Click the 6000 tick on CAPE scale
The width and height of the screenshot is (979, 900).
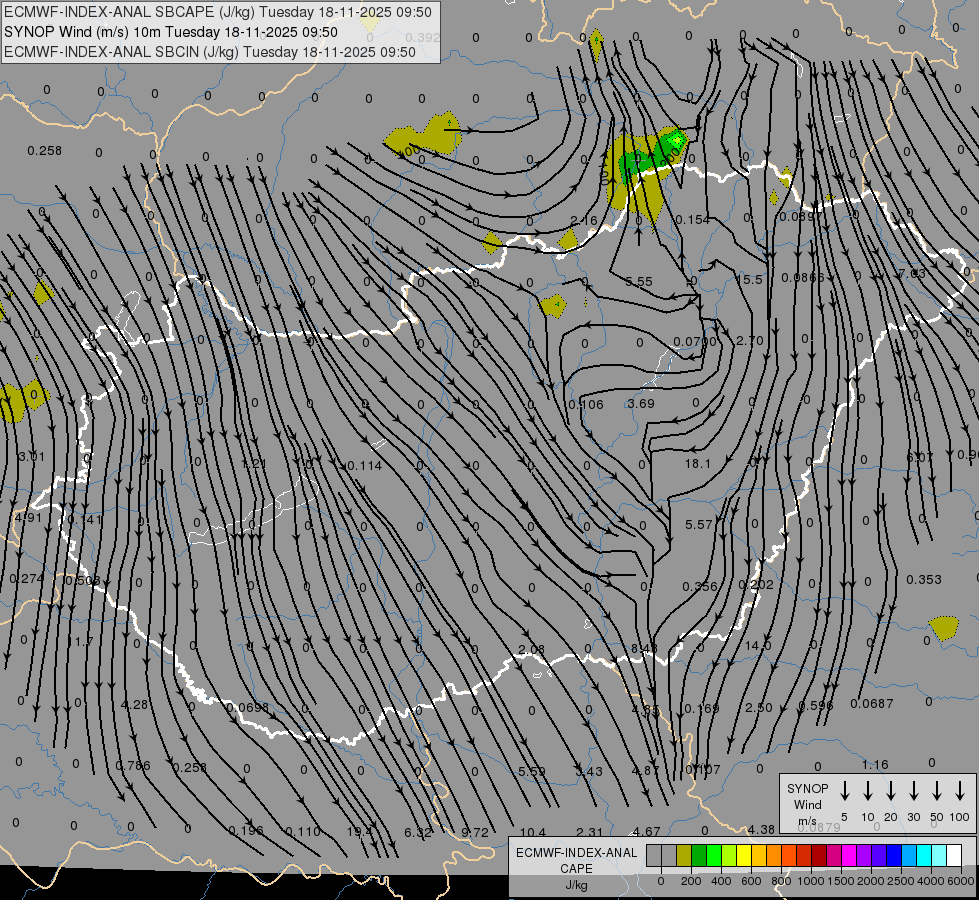[x=961, y=881]
